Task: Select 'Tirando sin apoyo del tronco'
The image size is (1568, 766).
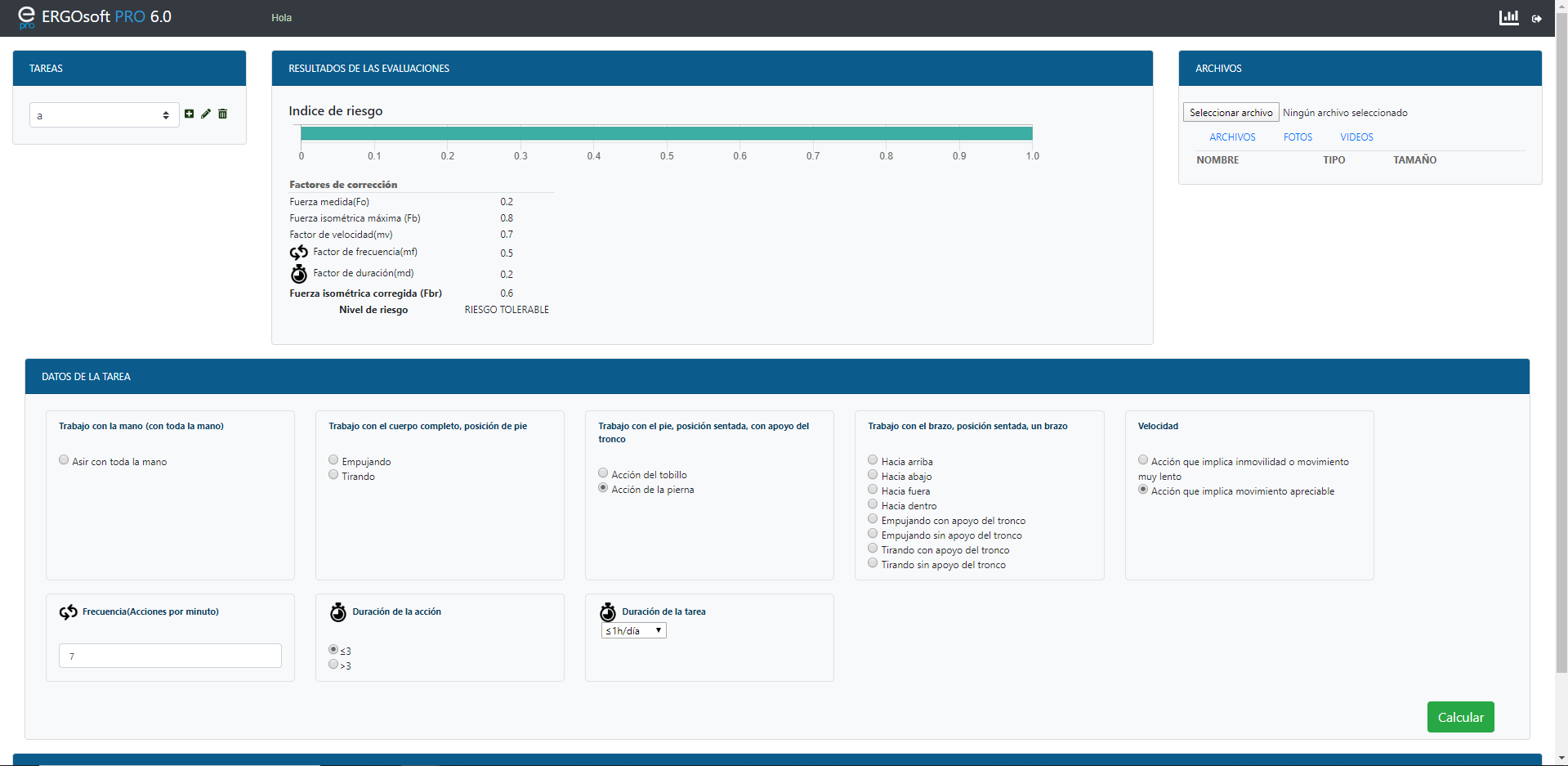Action: click(873, 563)
